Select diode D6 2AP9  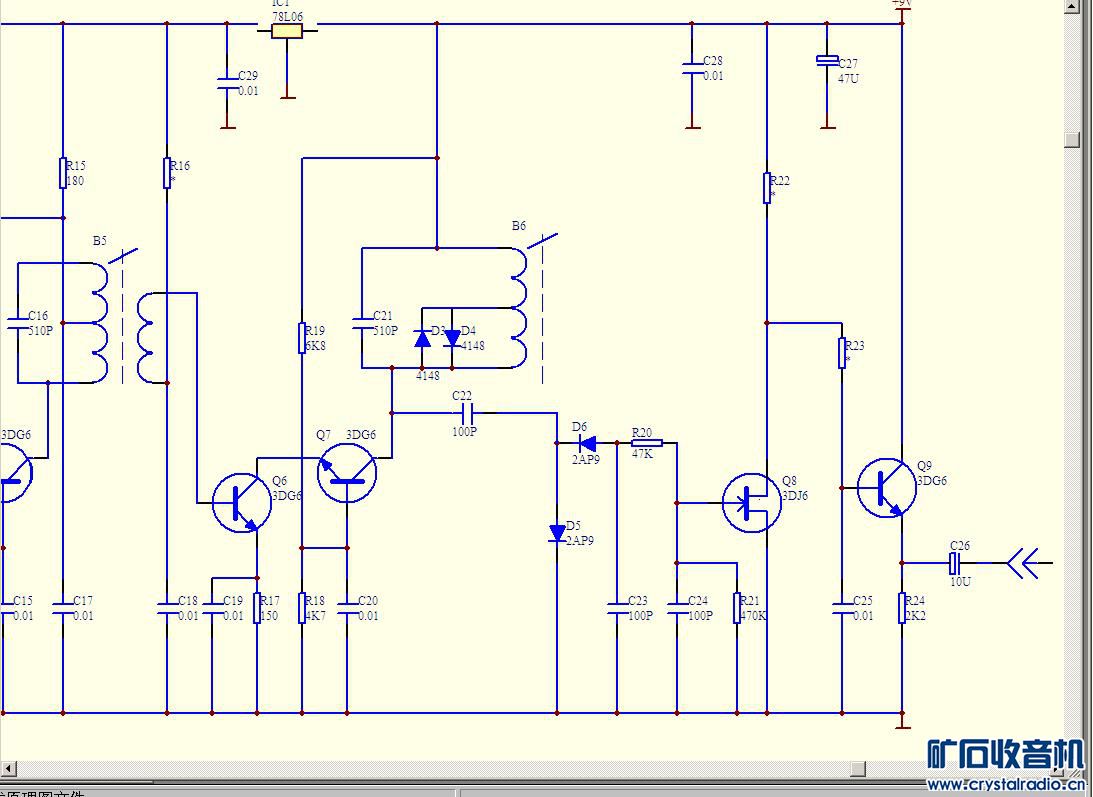click(587, 443)
